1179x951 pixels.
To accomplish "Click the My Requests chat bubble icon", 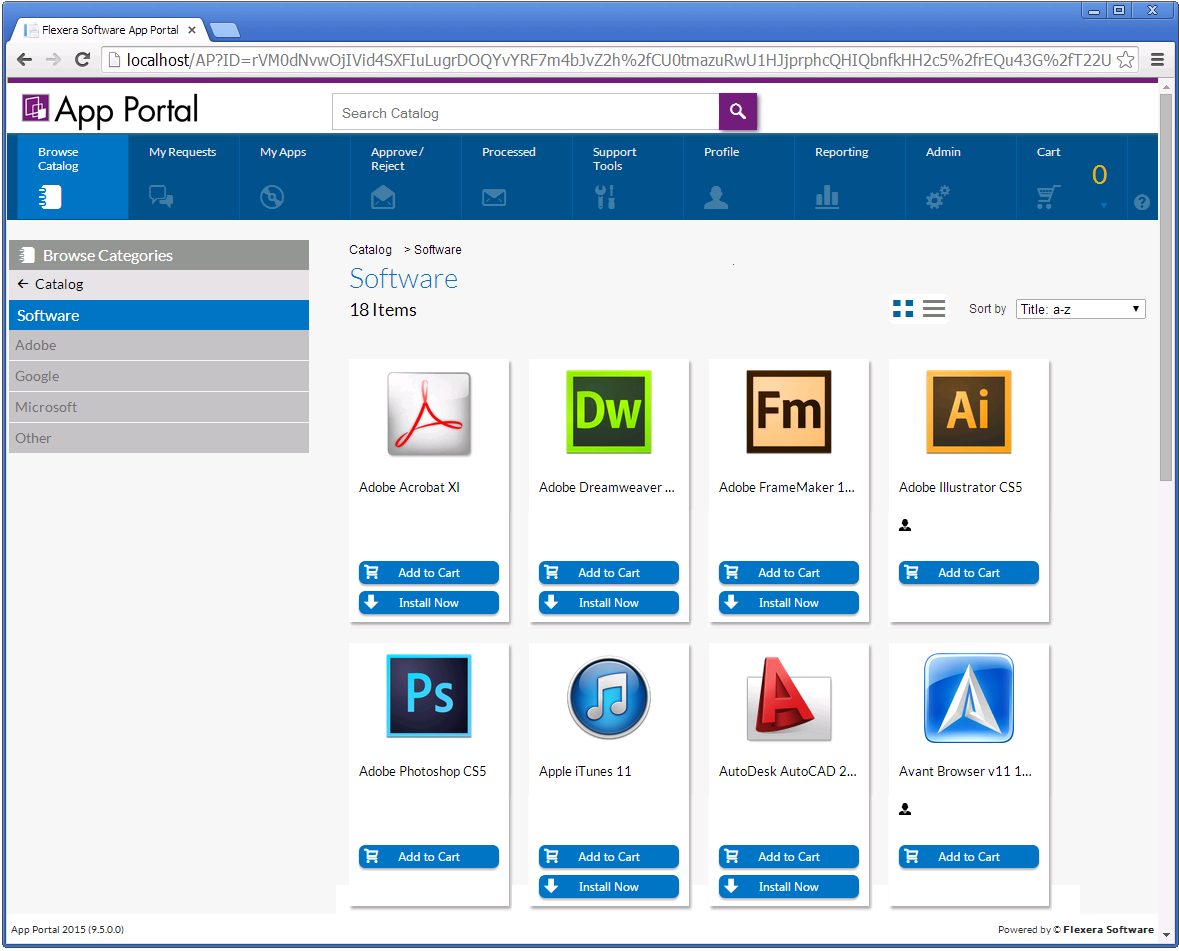I will (x=160, y=197).
